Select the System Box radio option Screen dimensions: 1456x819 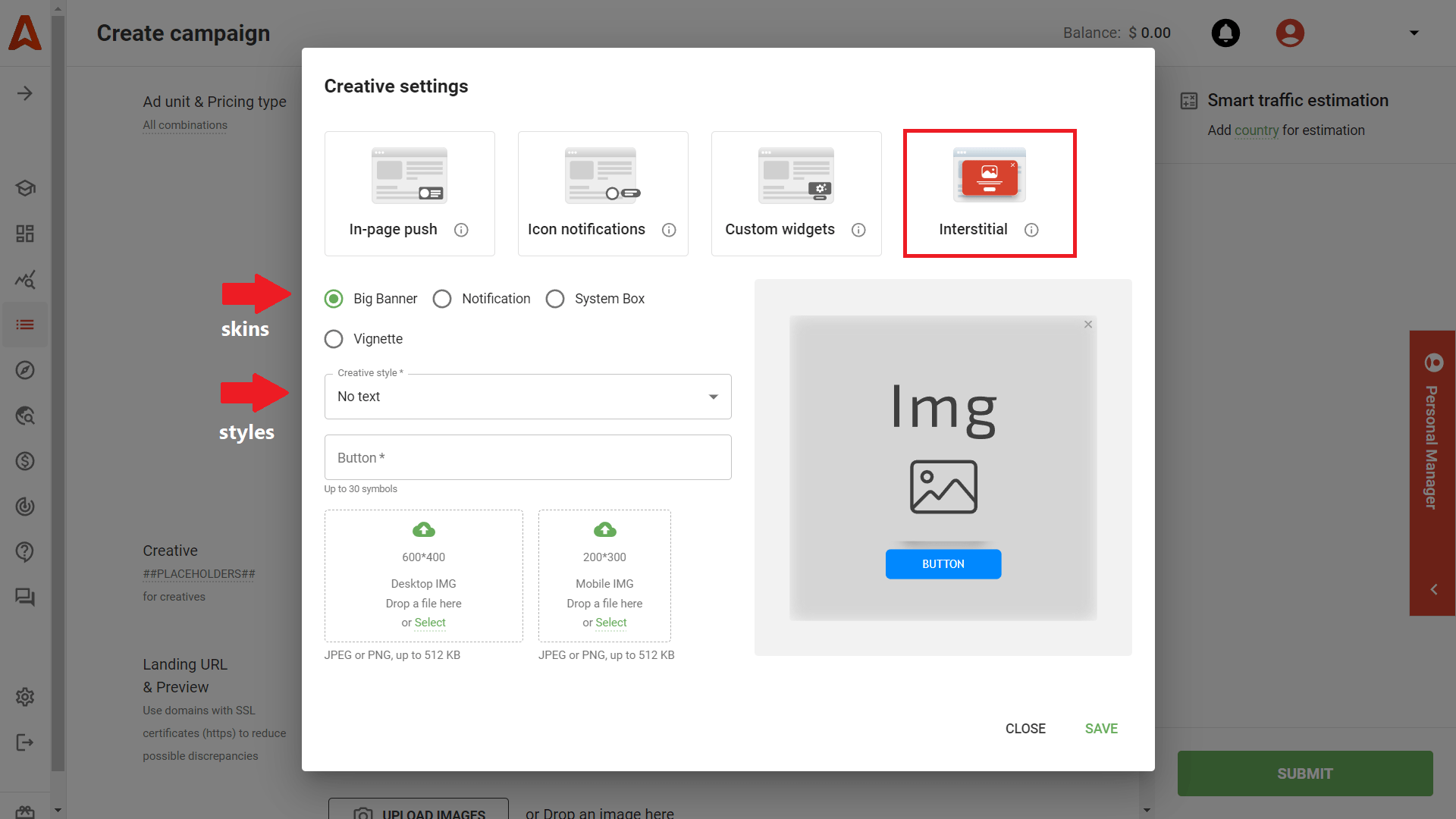[555, 299]
